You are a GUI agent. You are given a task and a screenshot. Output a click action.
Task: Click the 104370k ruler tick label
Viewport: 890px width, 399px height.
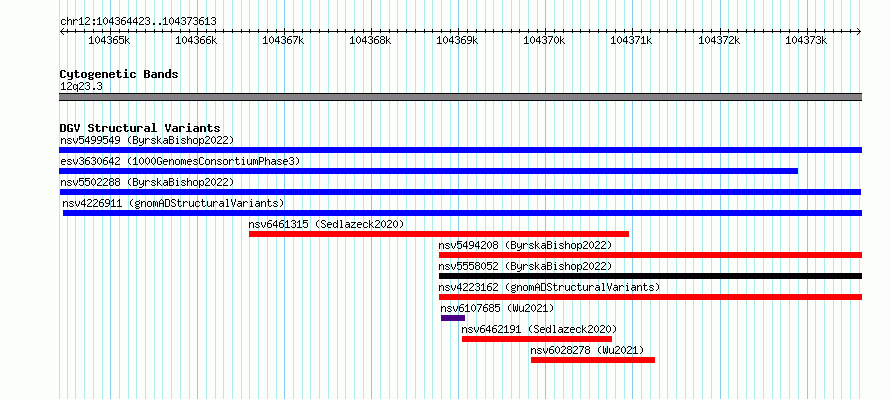(x=544, y=40)
